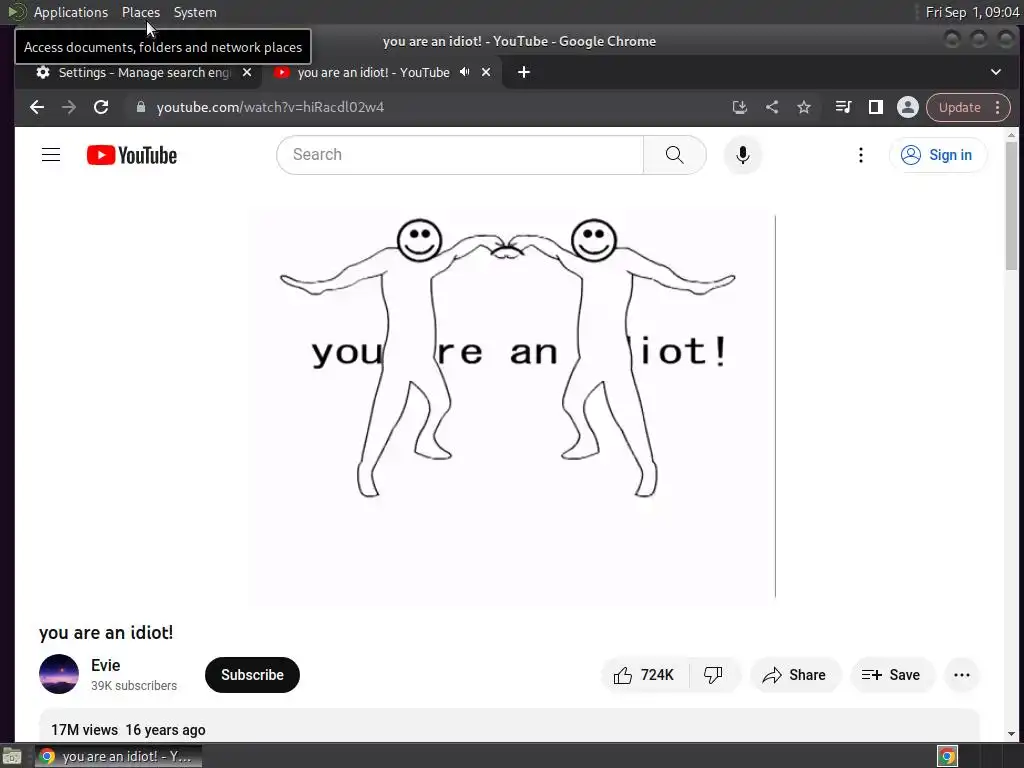The image size is (1024, 768).
Task: Start voice search with microphone icon
Action: point(743,155)
